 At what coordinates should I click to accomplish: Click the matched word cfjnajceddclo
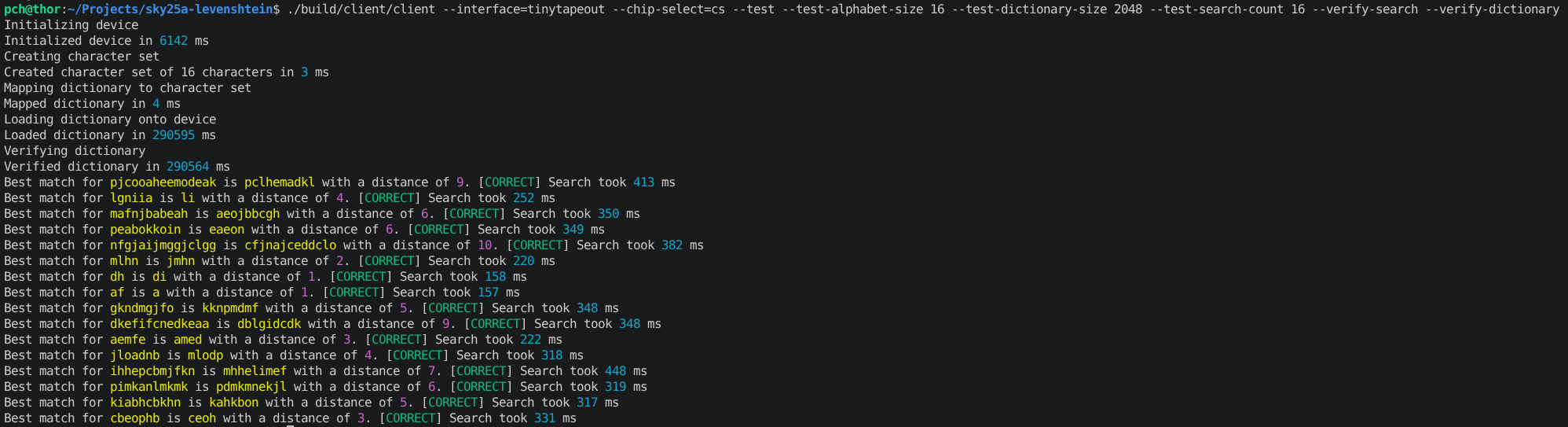(x=291, y=245)
